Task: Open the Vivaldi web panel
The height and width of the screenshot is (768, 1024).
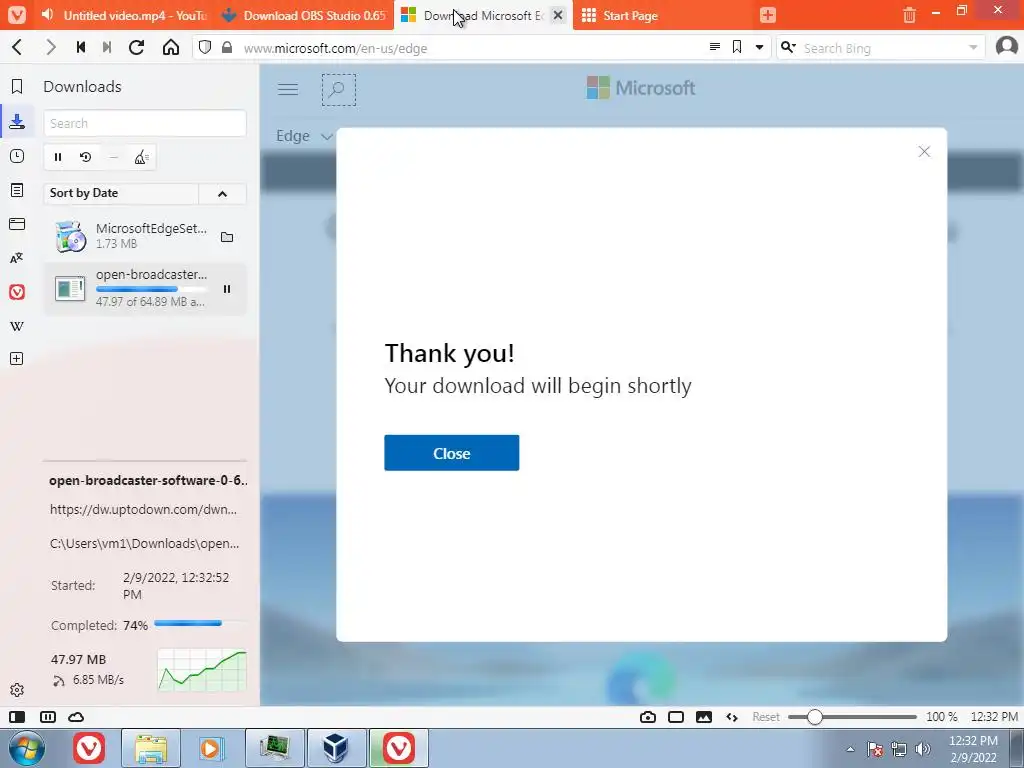Action: pos(17,292)
